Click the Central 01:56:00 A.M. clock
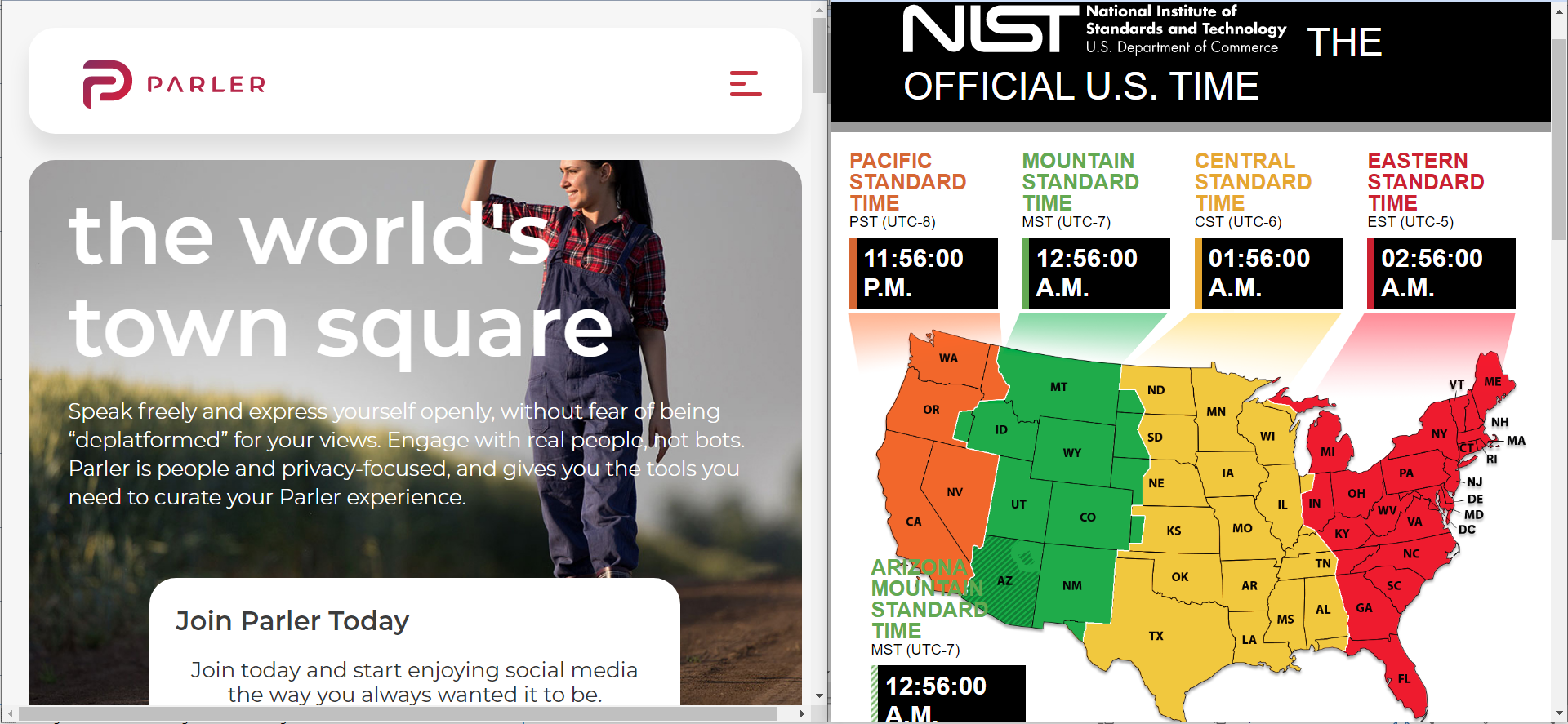Image resolution: width=1568 pixels, height=724 pixels. 1269,273
